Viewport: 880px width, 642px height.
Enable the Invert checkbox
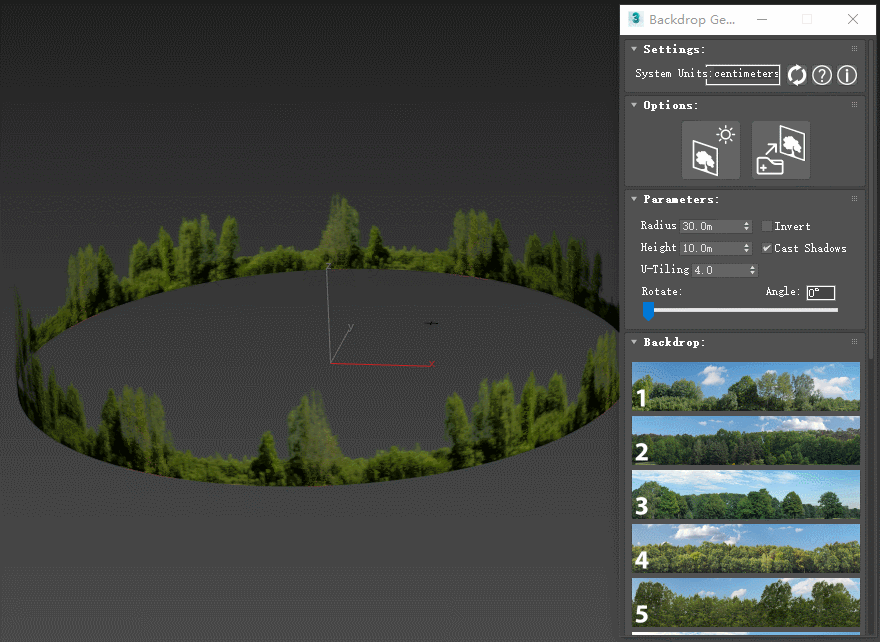767,226
